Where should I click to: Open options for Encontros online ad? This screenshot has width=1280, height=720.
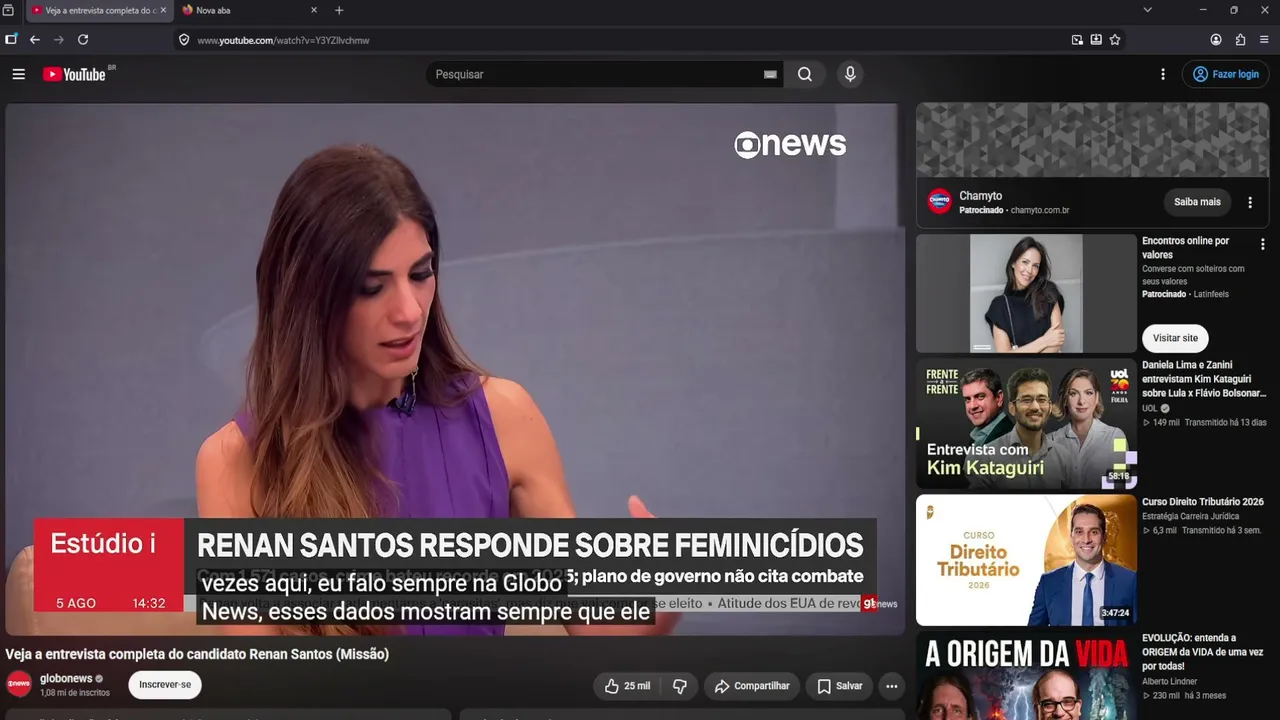(1262, 244)
